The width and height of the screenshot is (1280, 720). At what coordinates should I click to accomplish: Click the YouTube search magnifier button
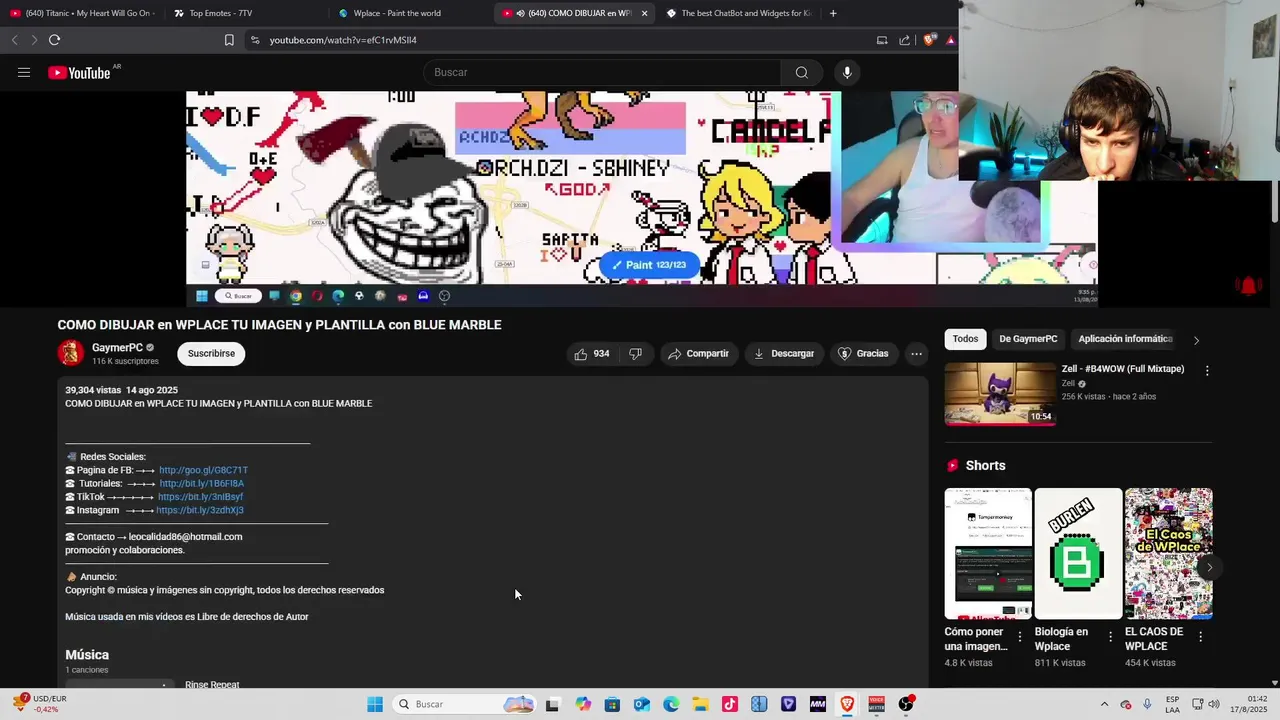click(801, 72)
